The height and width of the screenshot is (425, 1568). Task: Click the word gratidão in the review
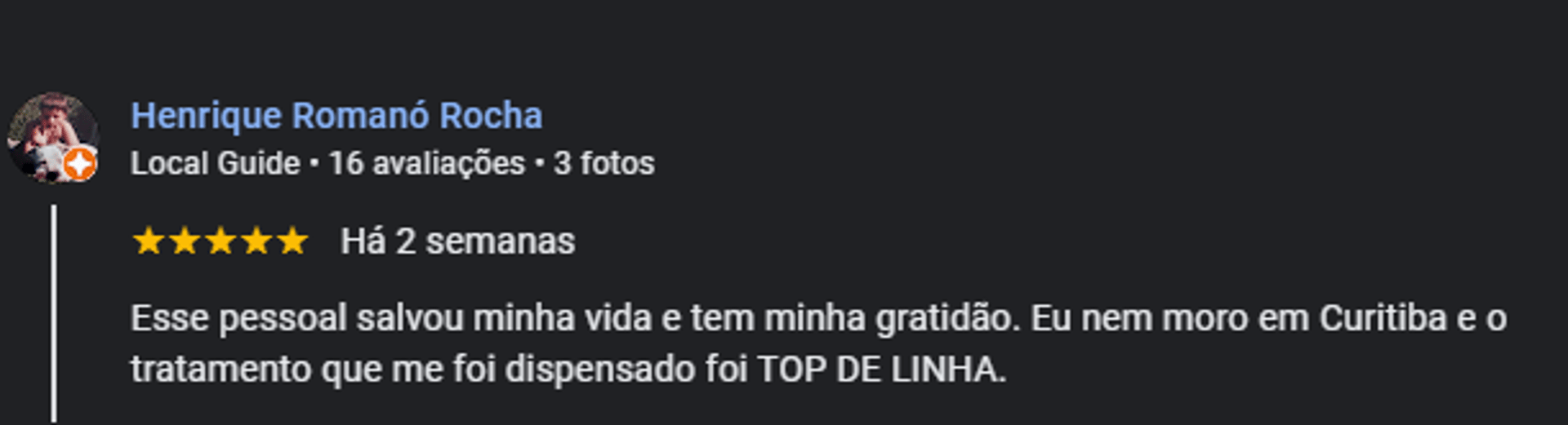tap(948, 319)
